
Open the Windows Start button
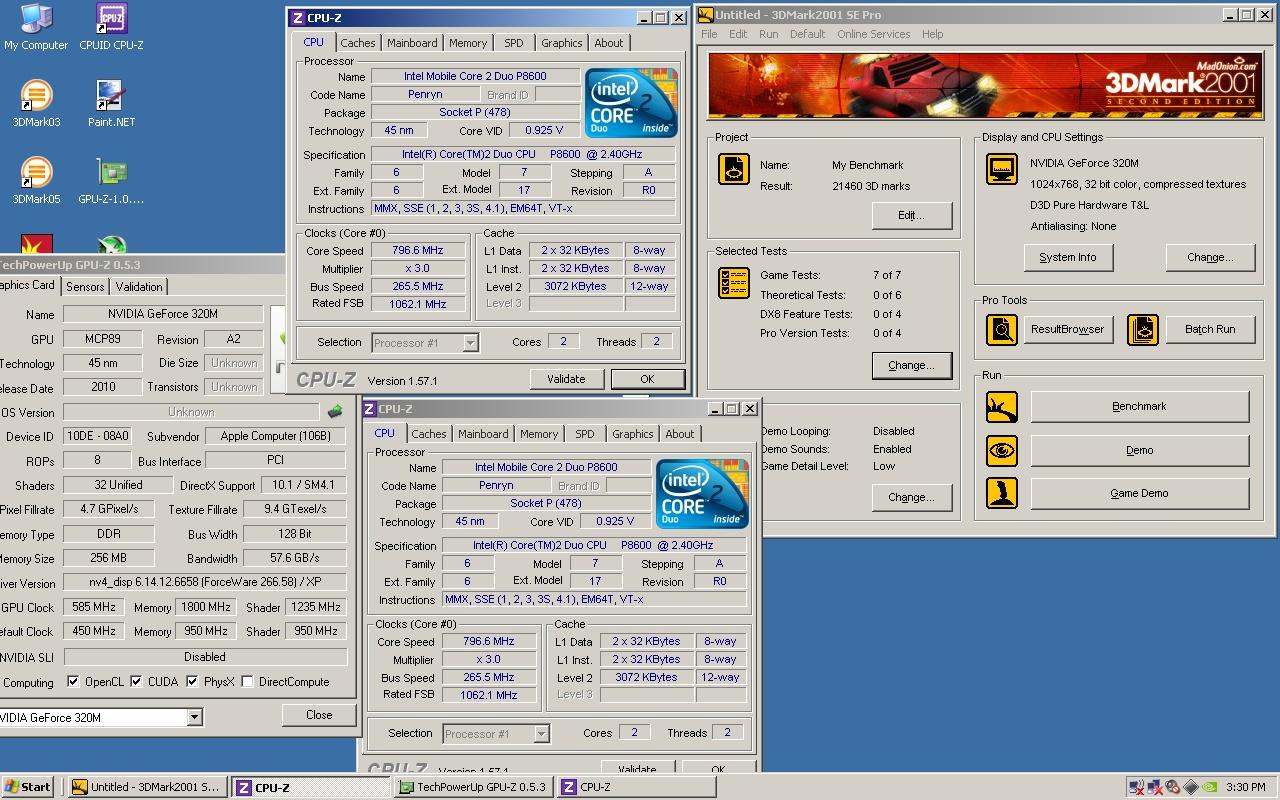coord(28,787)
